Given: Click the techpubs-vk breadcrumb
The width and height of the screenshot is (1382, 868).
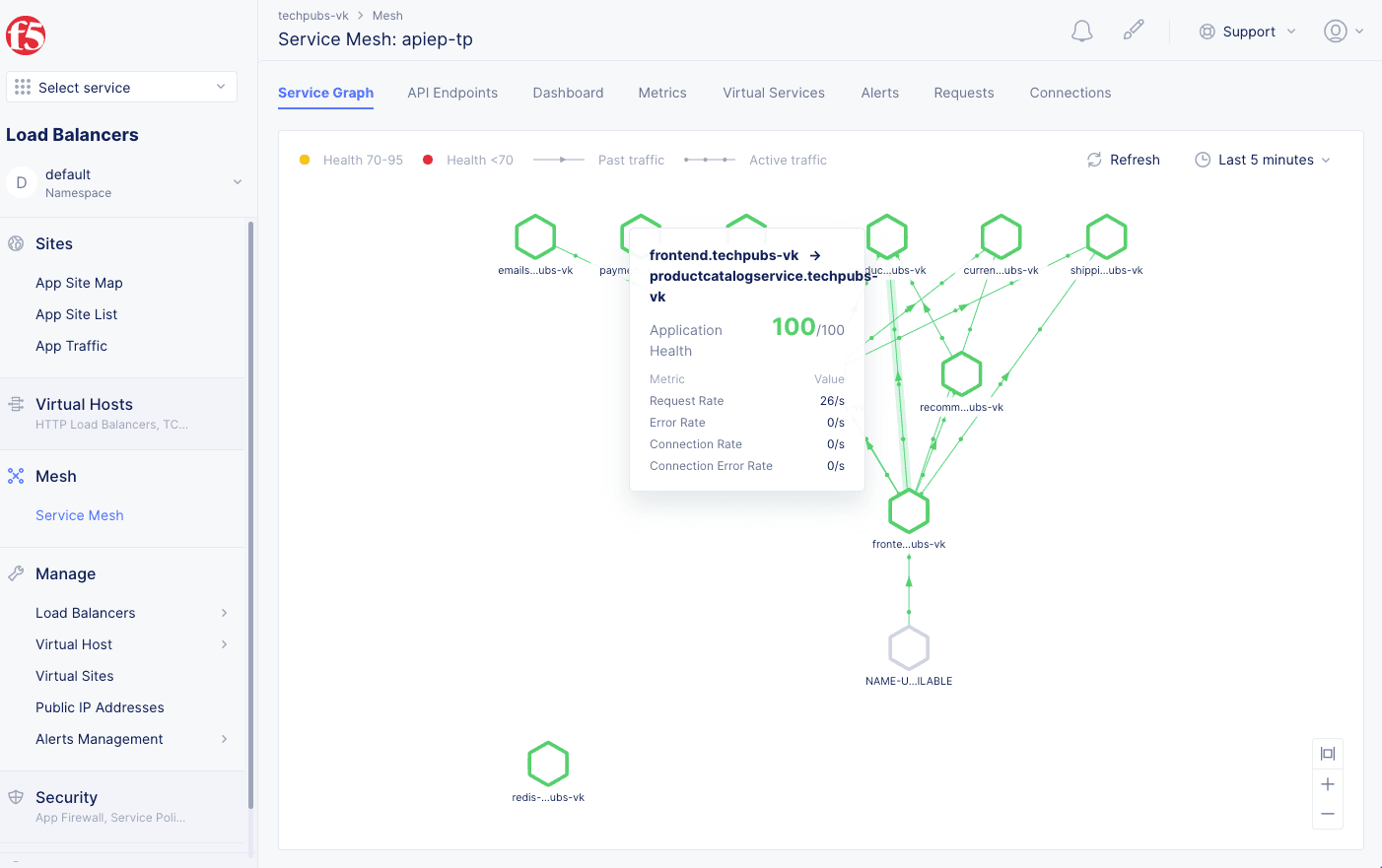Looking at the screenshot, I should click(x=313, y=16).
